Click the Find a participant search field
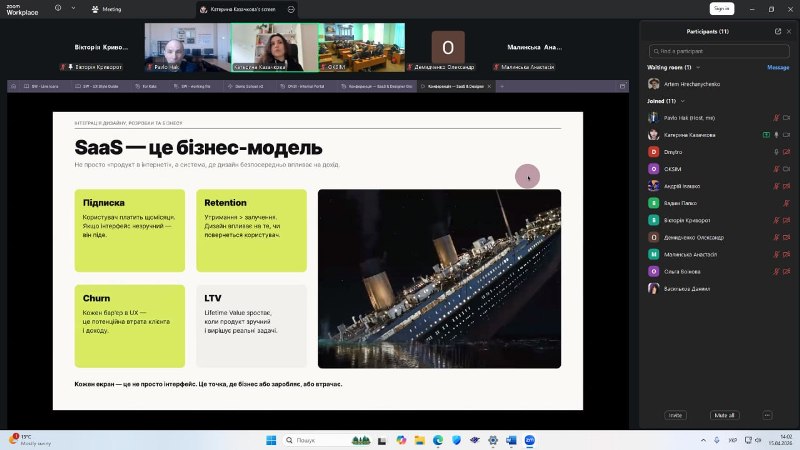This screenshot has width=800, height=450. click(x=719, y=51)
